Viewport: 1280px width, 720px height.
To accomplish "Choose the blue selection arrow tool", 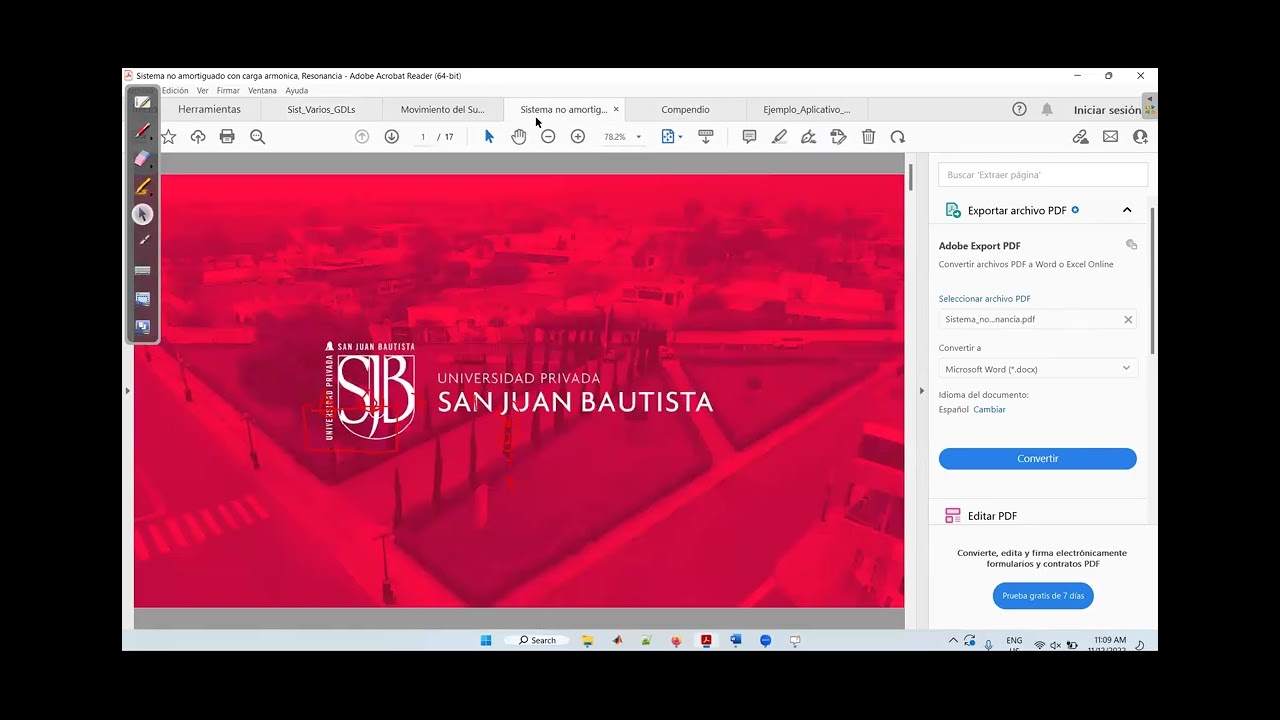I will (489, 137).
